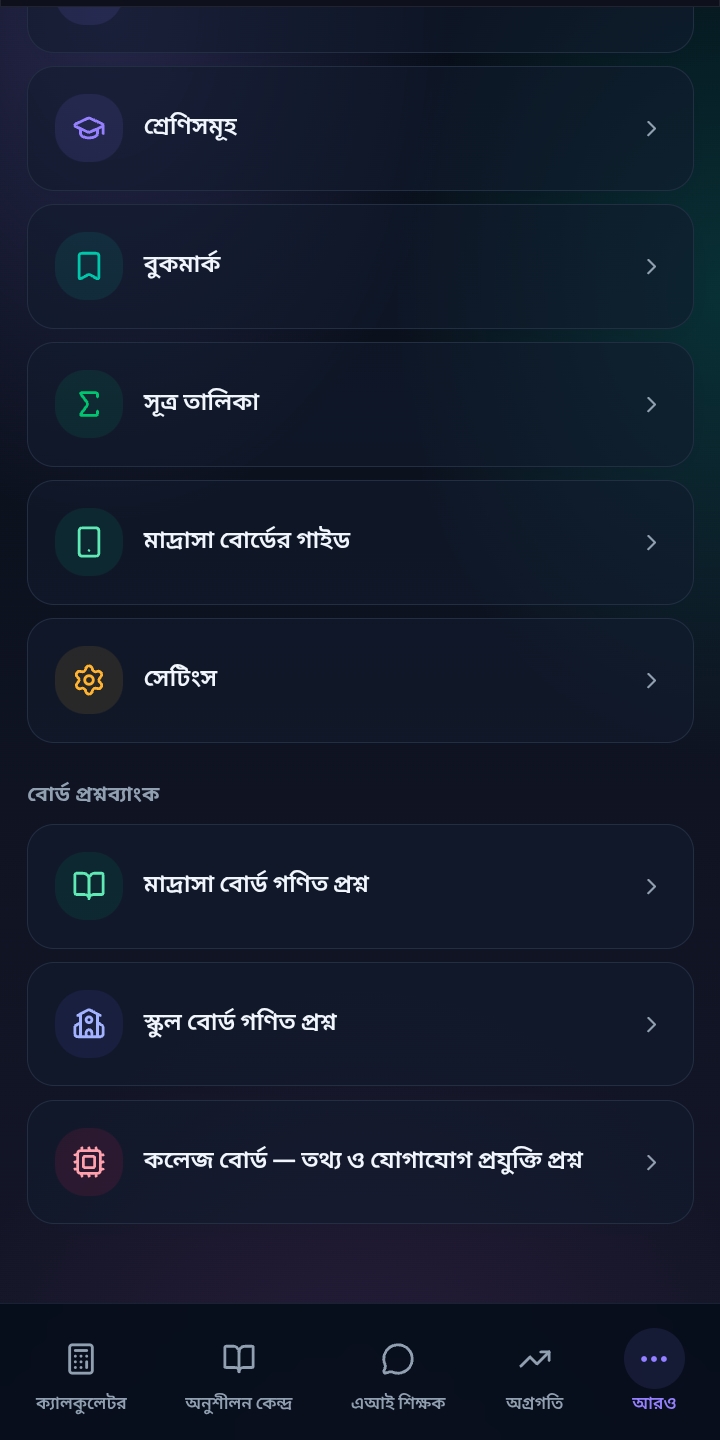The width and height of the screenshot is (720, 1440).
Task: Switch to the অনুশীলন কেন্দ্র tab
Action: pyautogui.click(x=239, y=1374)
